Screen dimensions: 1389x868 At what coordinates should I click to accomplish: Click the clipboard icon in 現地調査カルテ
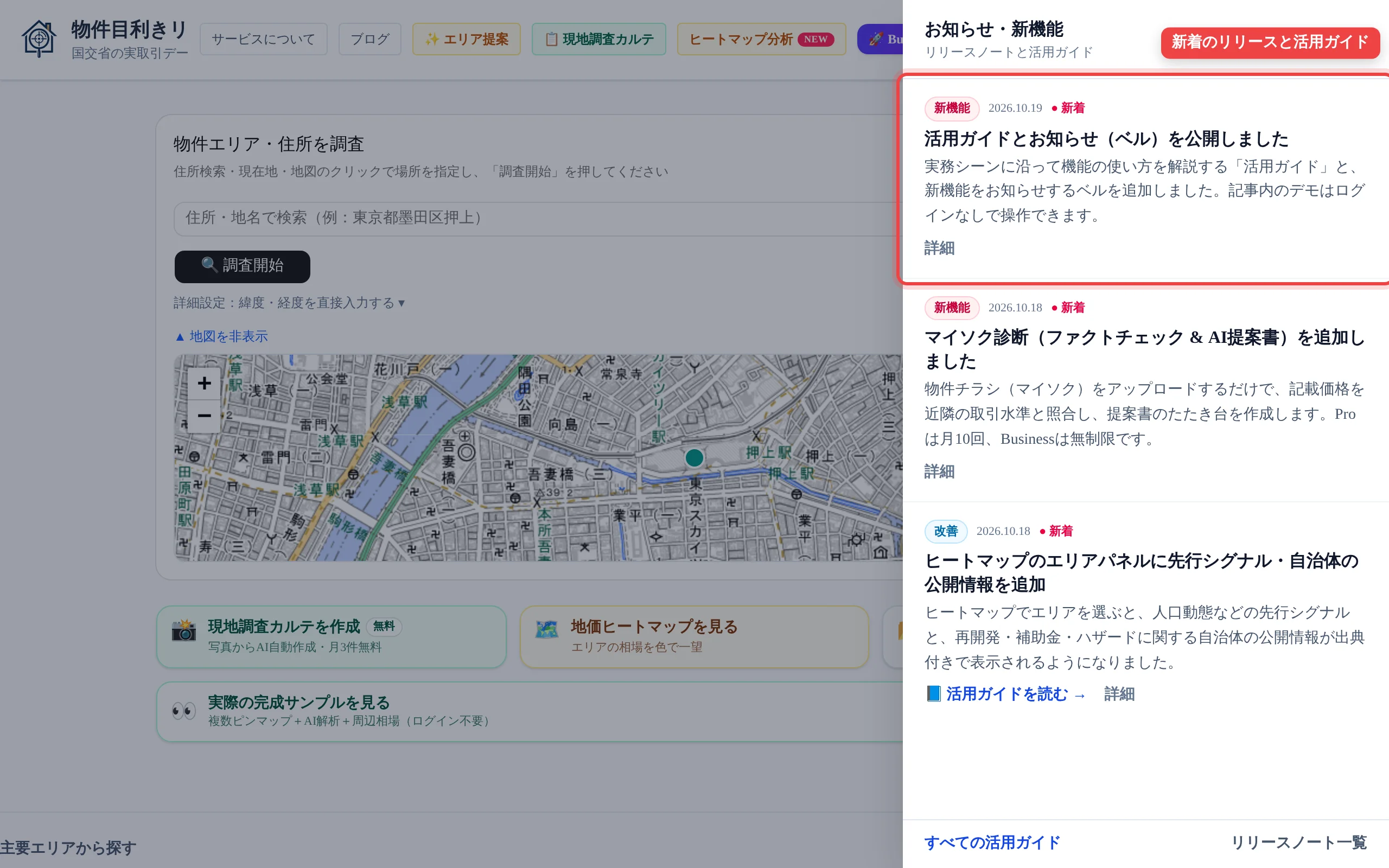point(551,39)
